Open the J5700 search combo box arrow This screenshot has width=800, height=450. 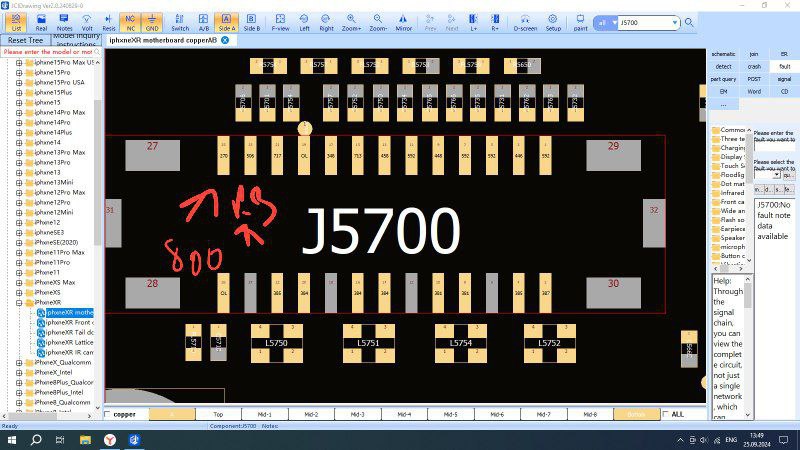674,23
